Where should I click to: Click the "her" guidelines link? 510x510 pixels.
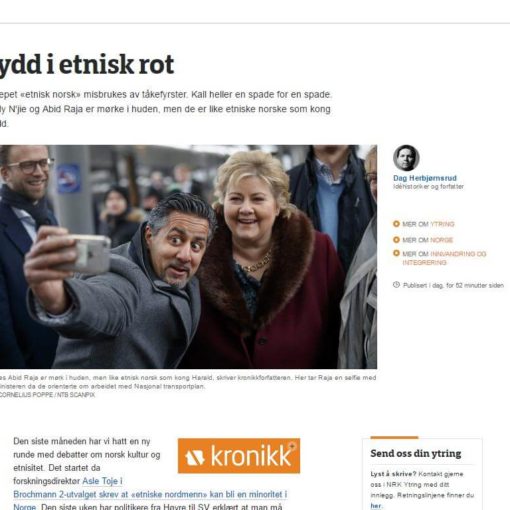click(x=376, y=506)
